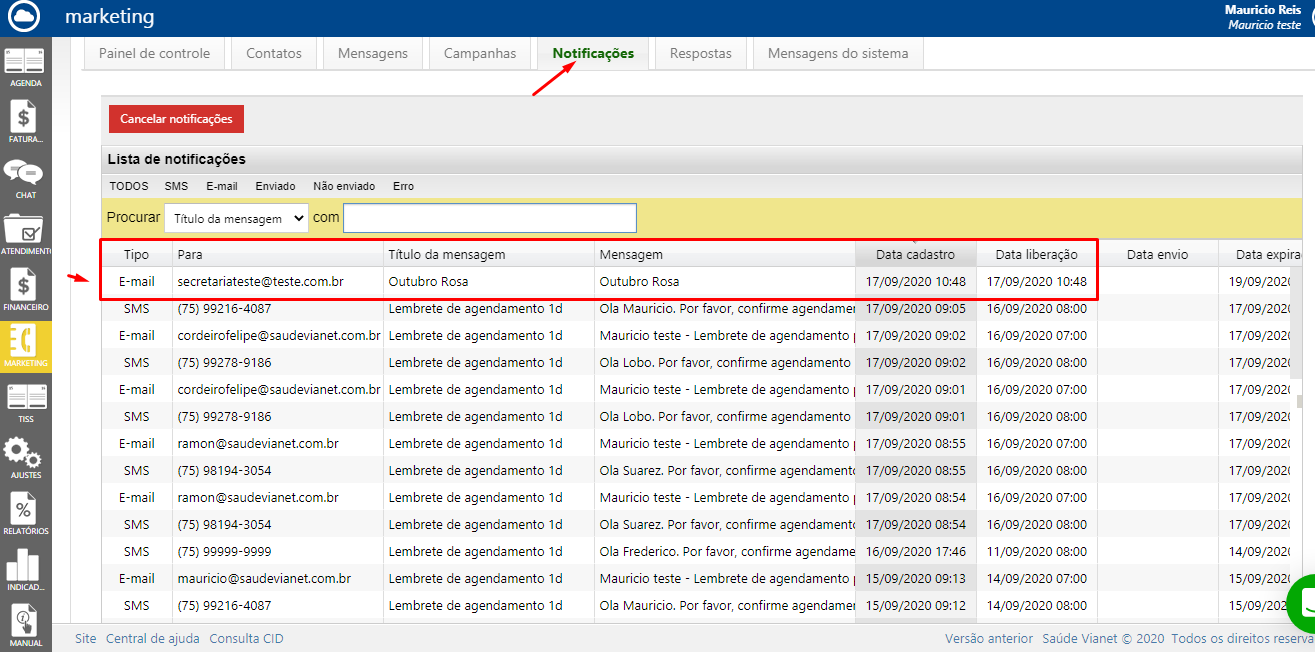Open the Chat sidebar icon
This screenshot has height=652, width=1315.
[25, 178]
